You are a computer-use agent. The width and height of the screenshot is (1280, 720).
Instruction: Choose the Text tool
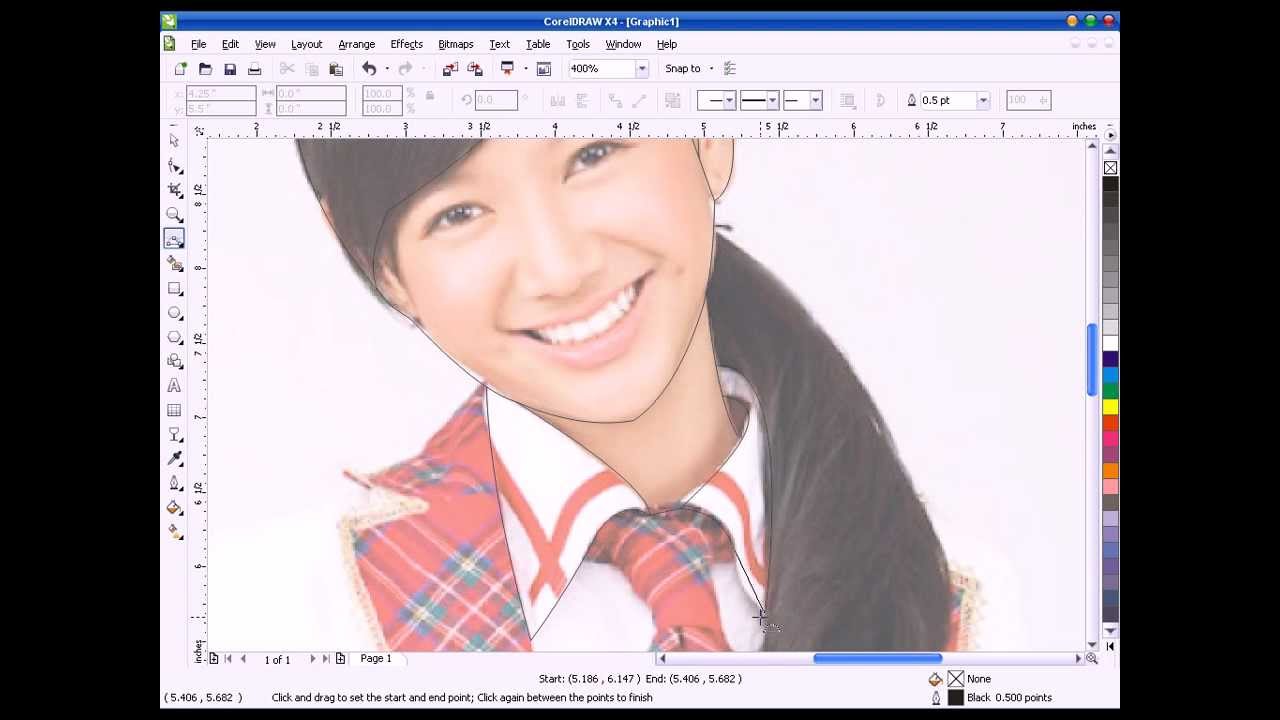point(174,383)
